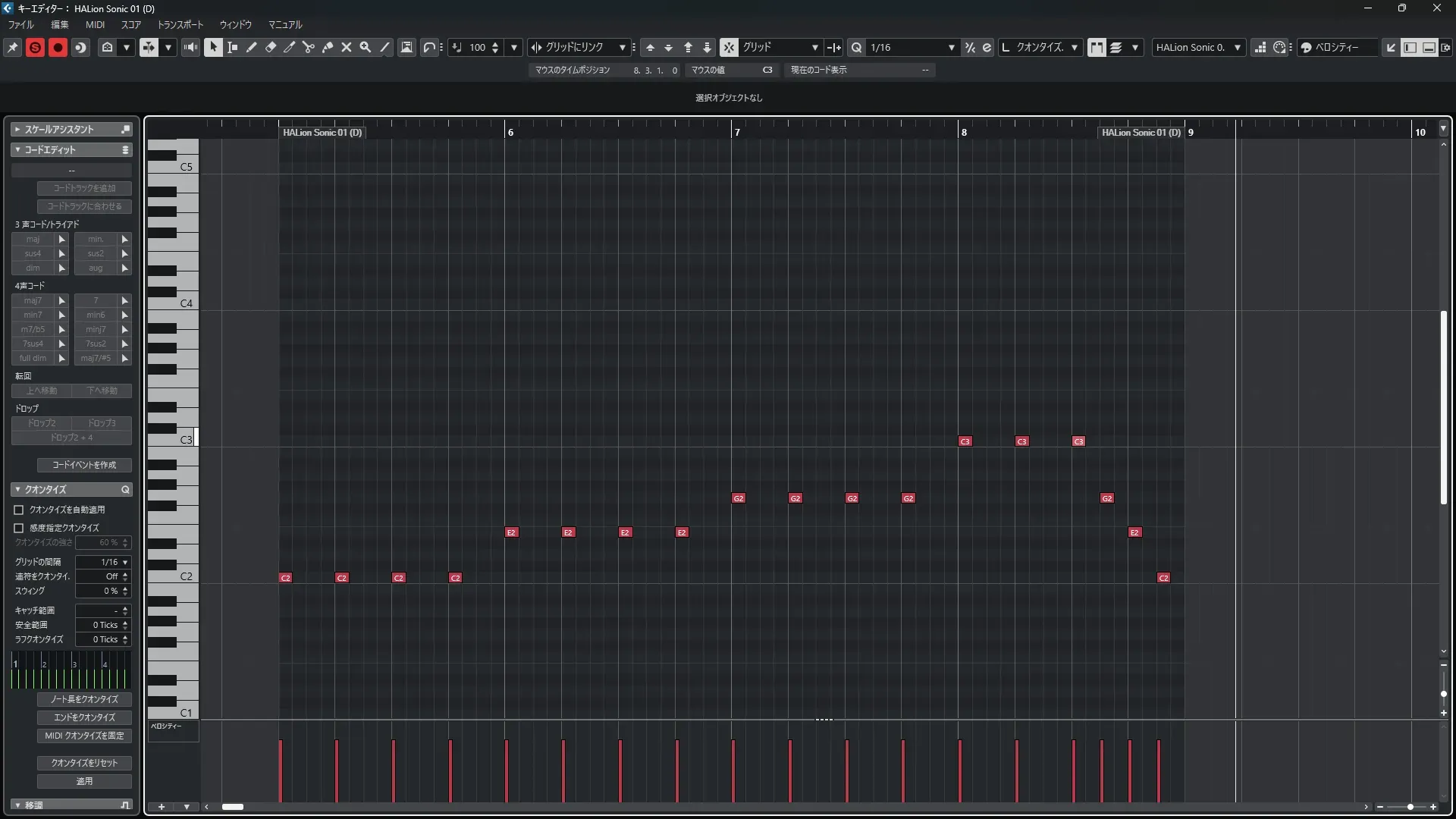
Task: Select the Mute X tool
Action: 346,47
